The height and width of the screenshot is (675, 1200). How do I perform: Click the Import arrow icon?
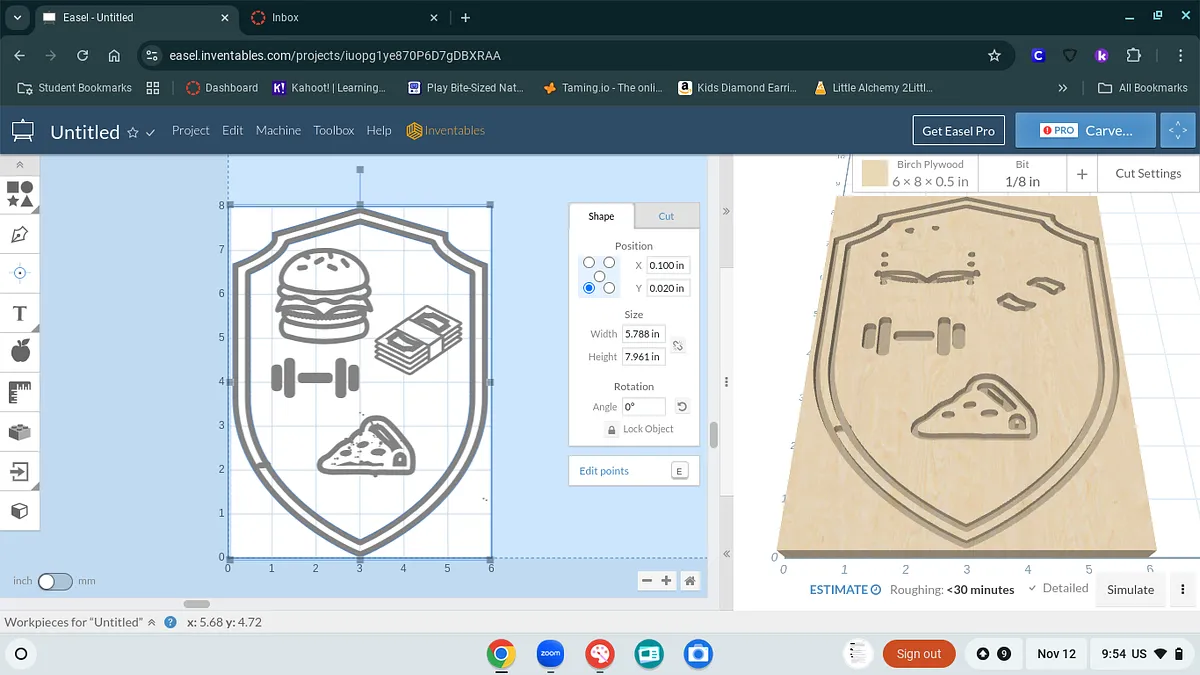(x=19, y=471)
